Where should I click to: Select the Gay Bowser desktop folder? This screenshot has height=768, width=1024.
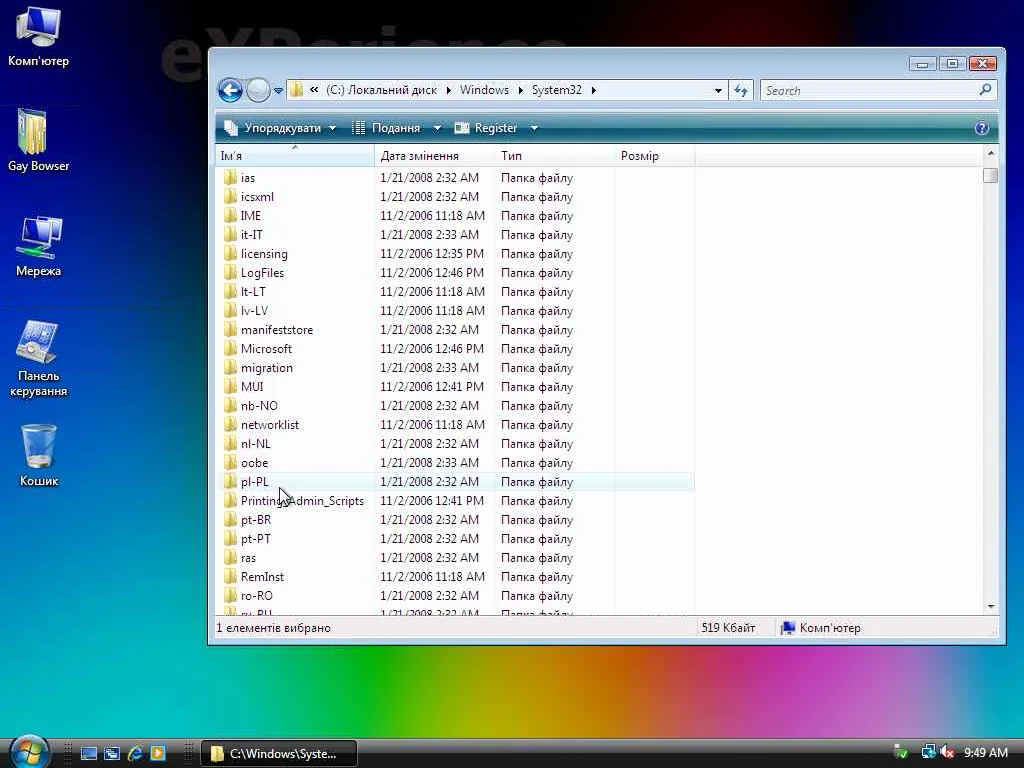tap(38, 140)
